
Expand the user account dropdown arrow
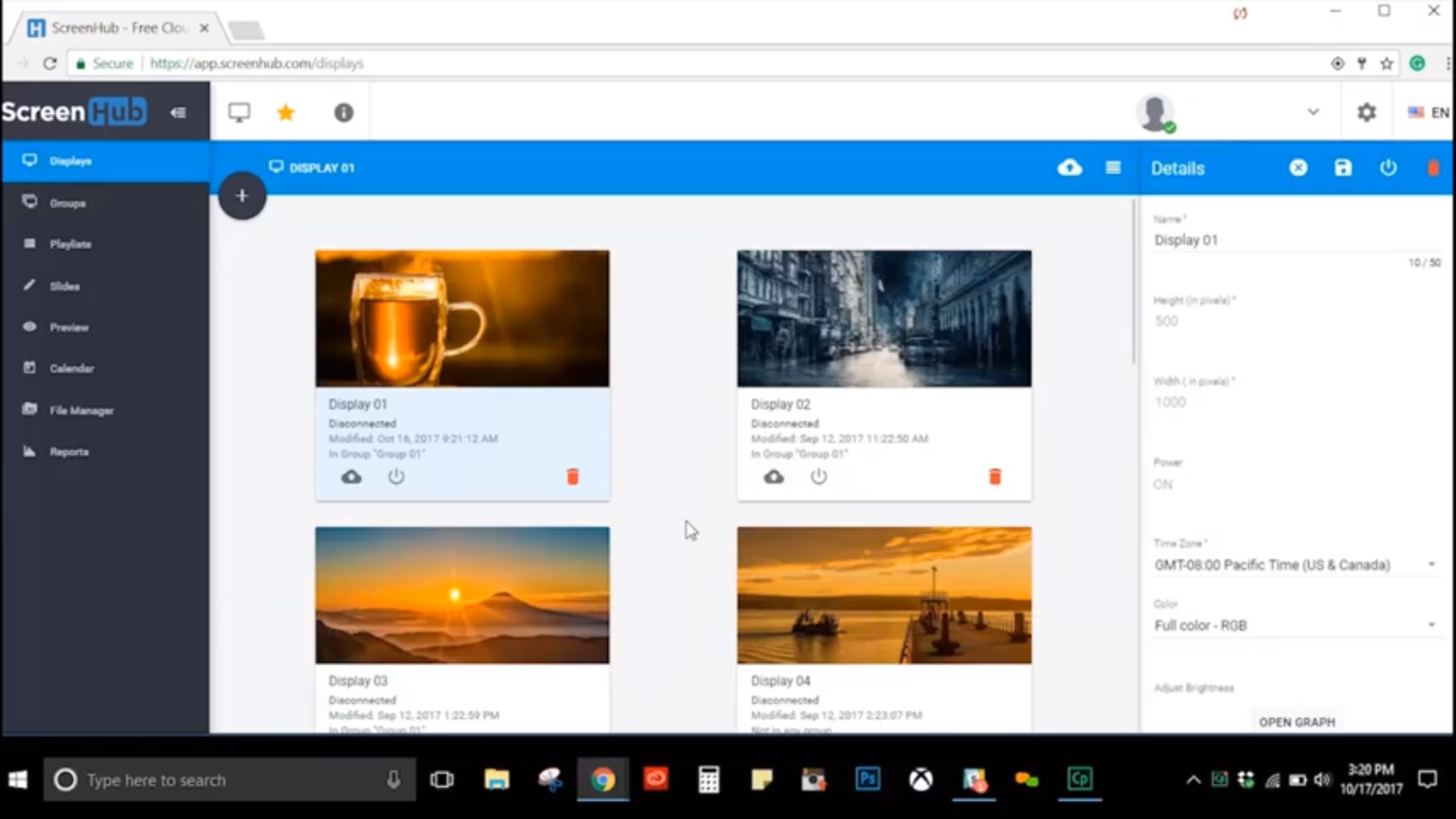click(x=1313, y=112)
